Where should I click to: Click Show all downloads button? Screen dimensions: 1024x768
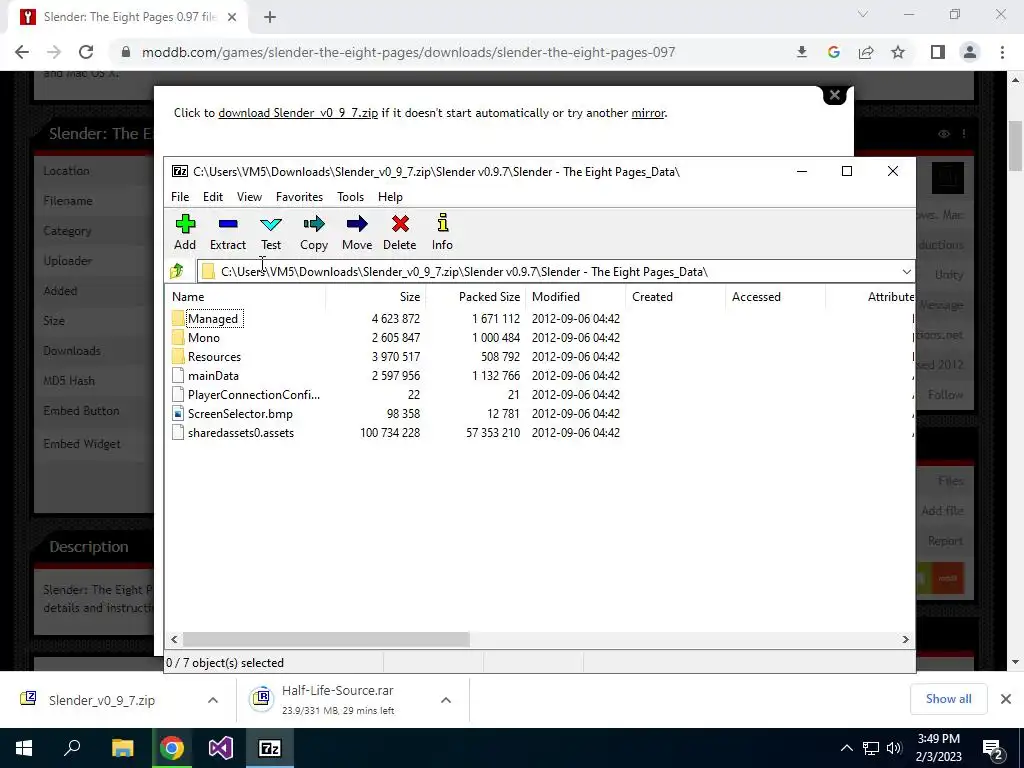tap(948, 699)
